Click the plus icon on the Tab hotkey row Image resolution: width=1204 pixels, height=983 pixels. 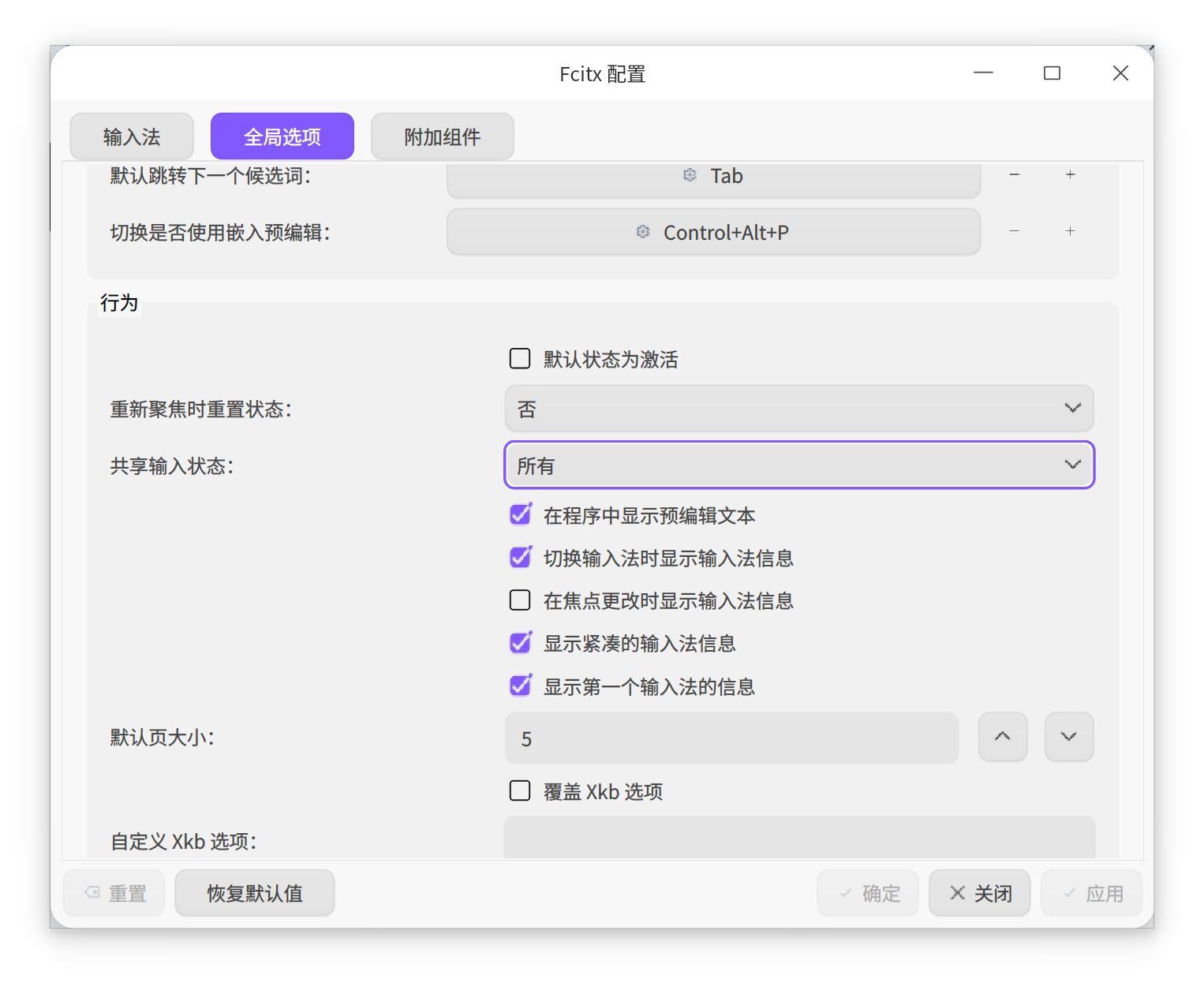tap(1070, 174)
